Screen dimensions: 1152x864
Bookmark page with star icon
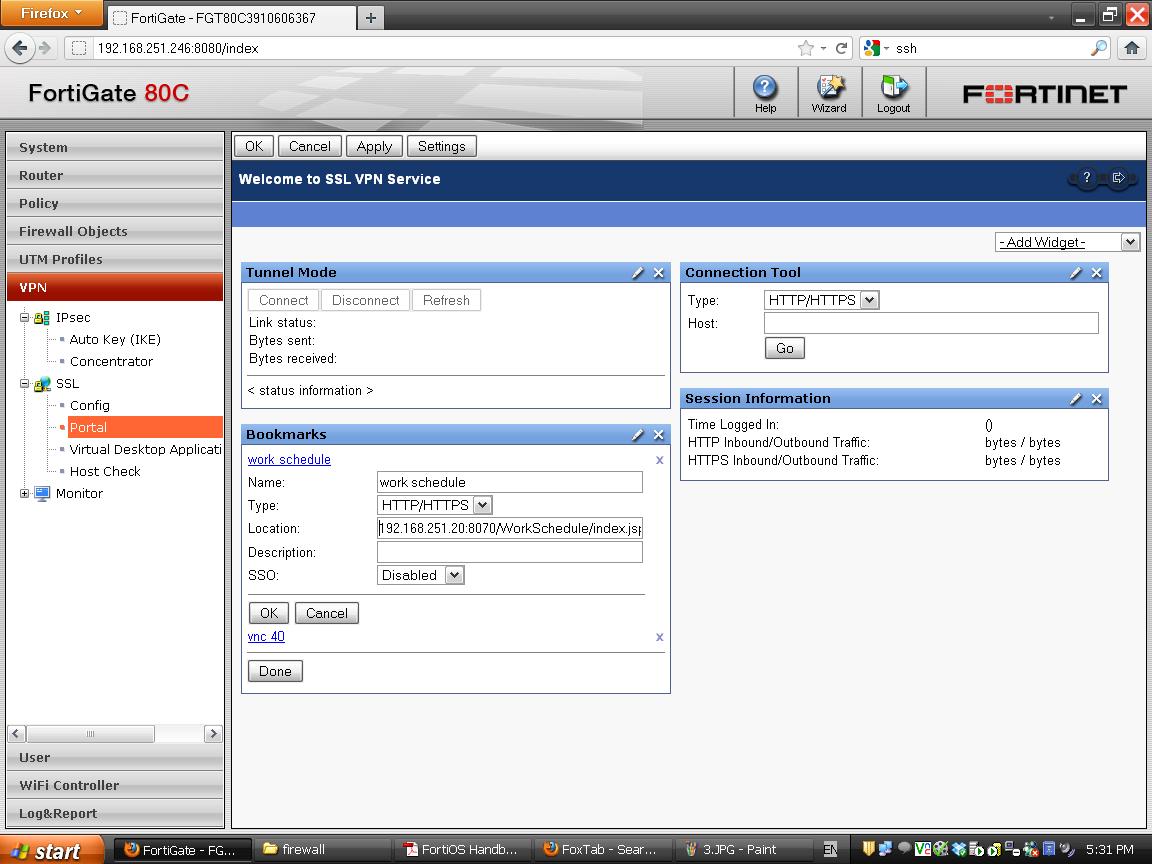805,48
